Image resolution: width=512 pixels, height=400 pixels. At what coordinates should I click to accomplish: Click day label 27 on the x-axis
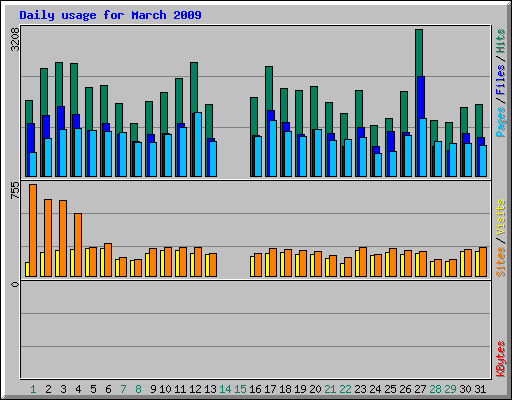click(420, 389)
